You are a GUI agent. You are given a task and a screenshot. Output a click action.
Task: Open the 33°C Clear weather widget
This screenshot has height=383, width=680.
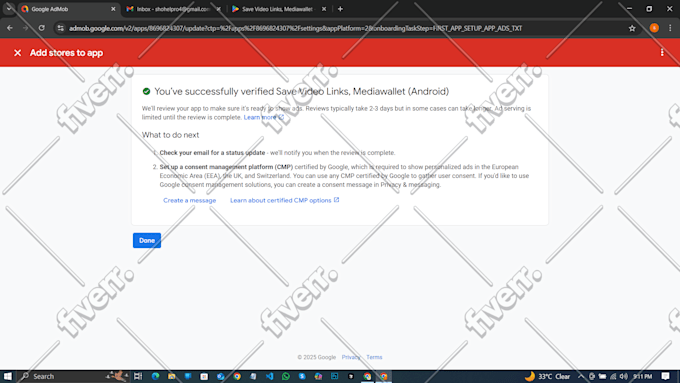(x=547, y=376)
